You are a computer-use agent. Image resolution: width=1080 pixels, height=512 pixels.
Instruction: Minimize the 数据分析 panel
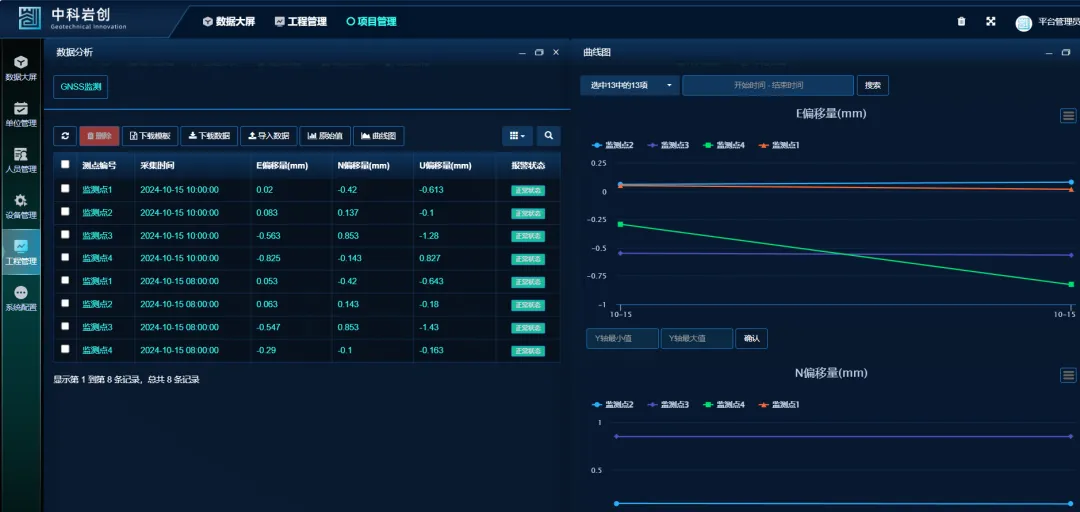click(x=521, y=52)
